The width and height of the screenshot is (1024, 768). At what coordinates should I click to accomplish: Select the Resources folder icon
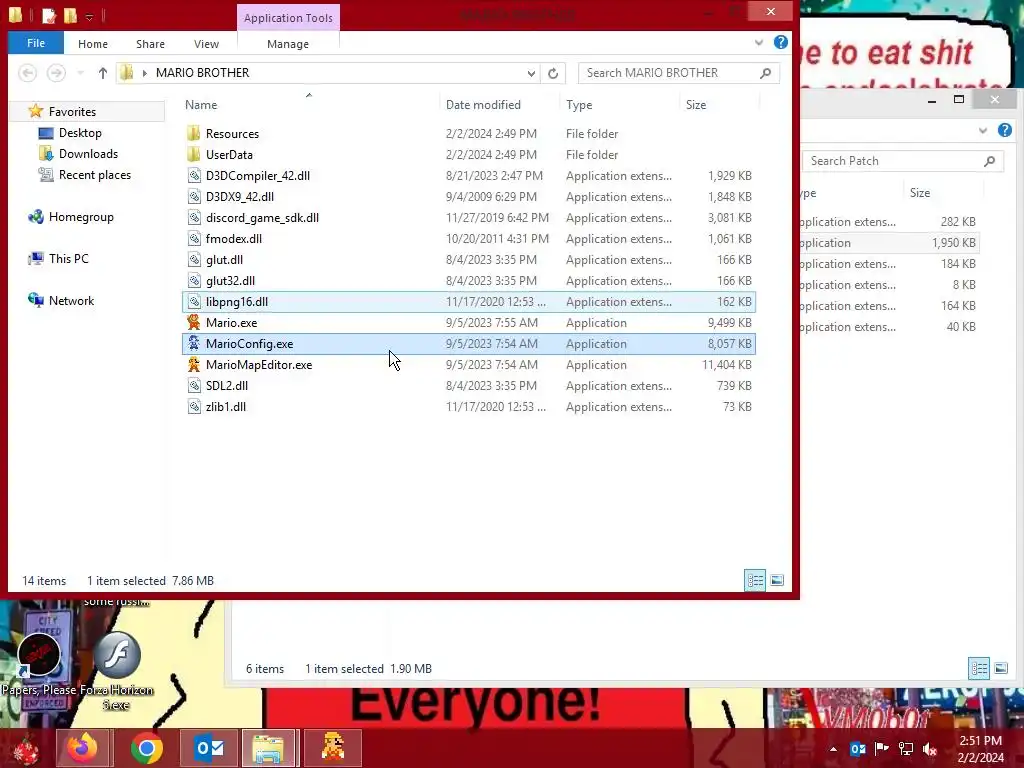click(193, 133)
